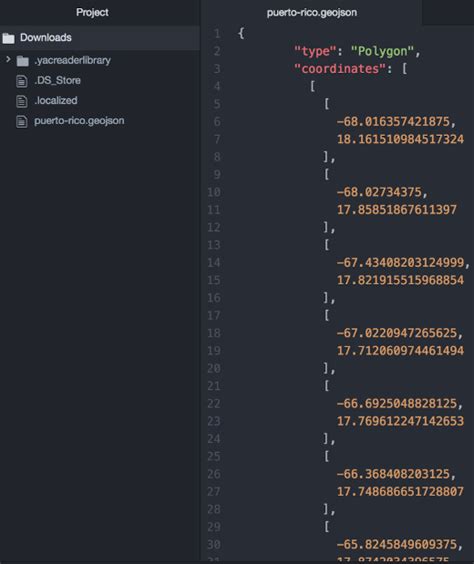
Task: Click the .localized file icon
Action: pyautogui.click(x=22, y=101)
